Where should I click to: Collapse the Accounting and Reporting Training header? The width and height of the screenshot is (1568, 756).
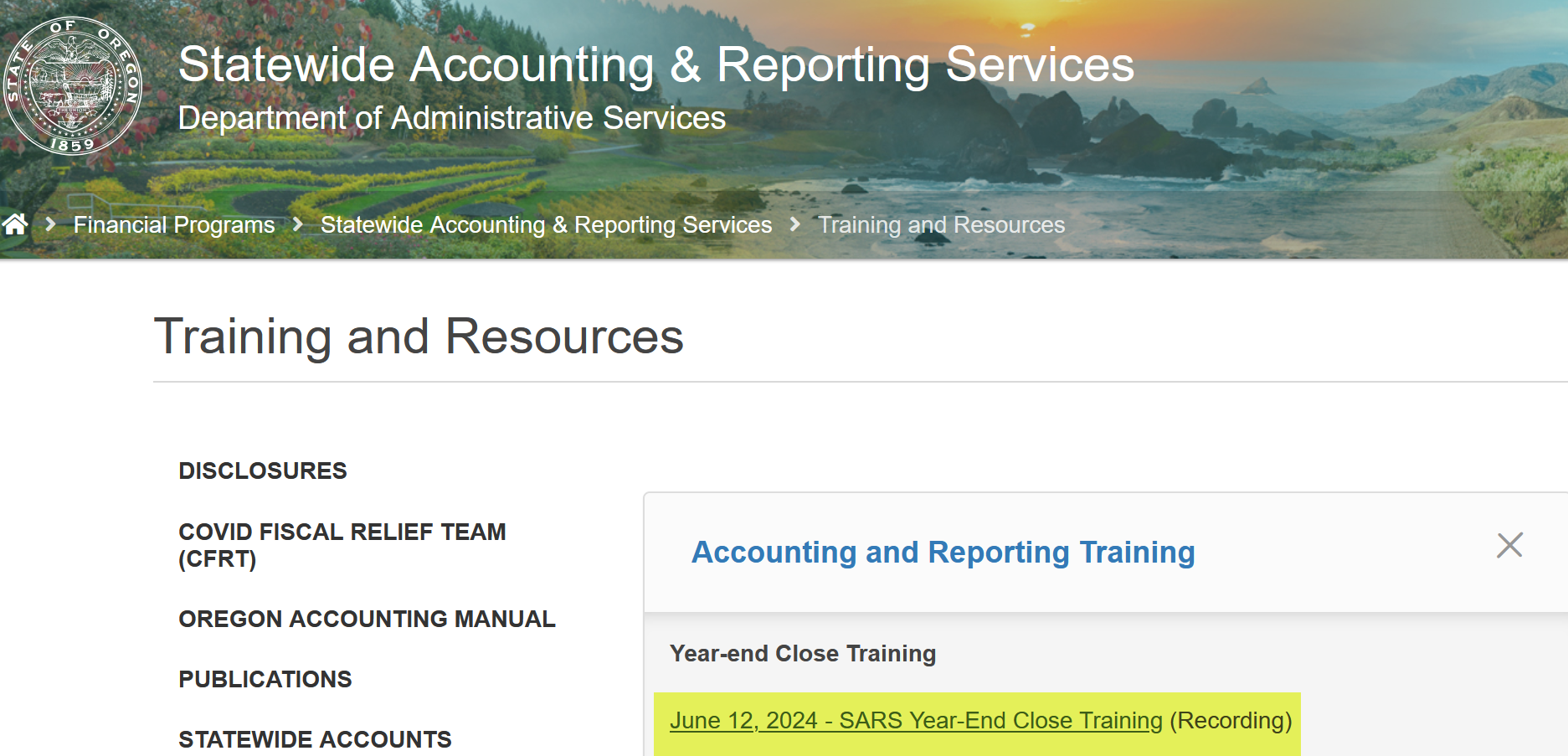click(943, 553)
